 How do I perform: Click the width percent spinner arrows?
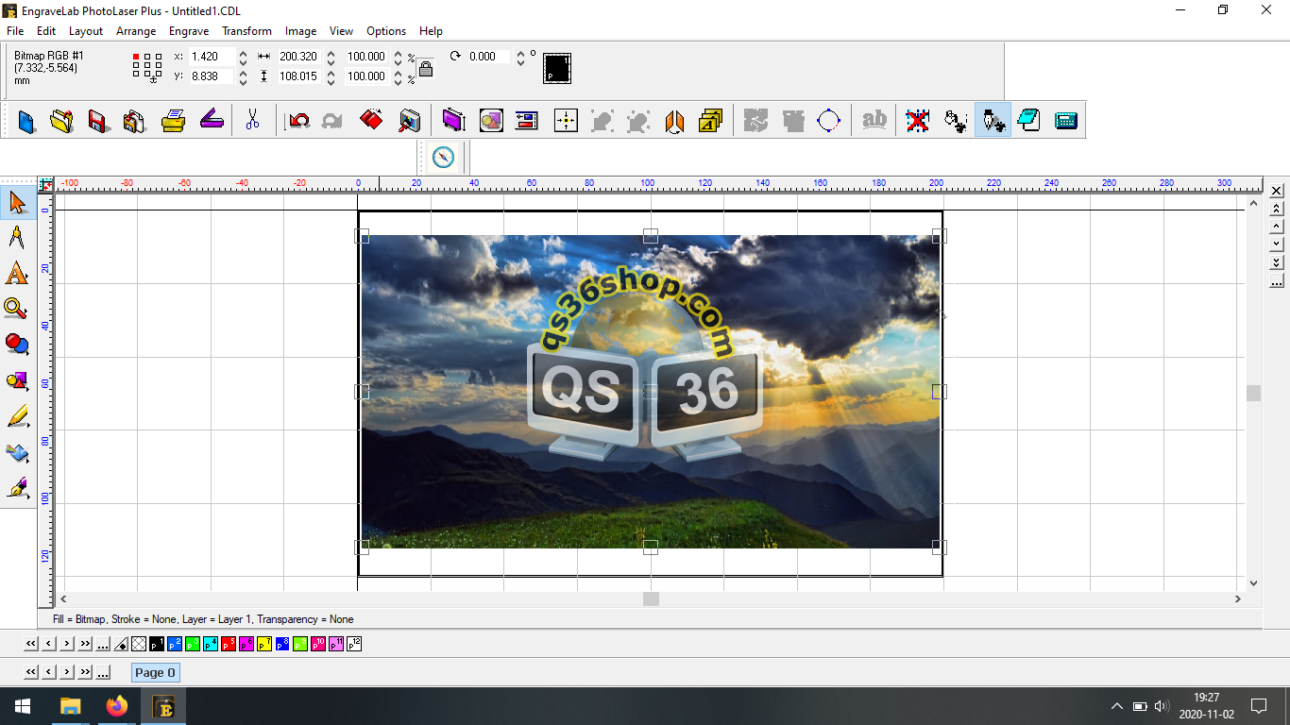[398, 57]
